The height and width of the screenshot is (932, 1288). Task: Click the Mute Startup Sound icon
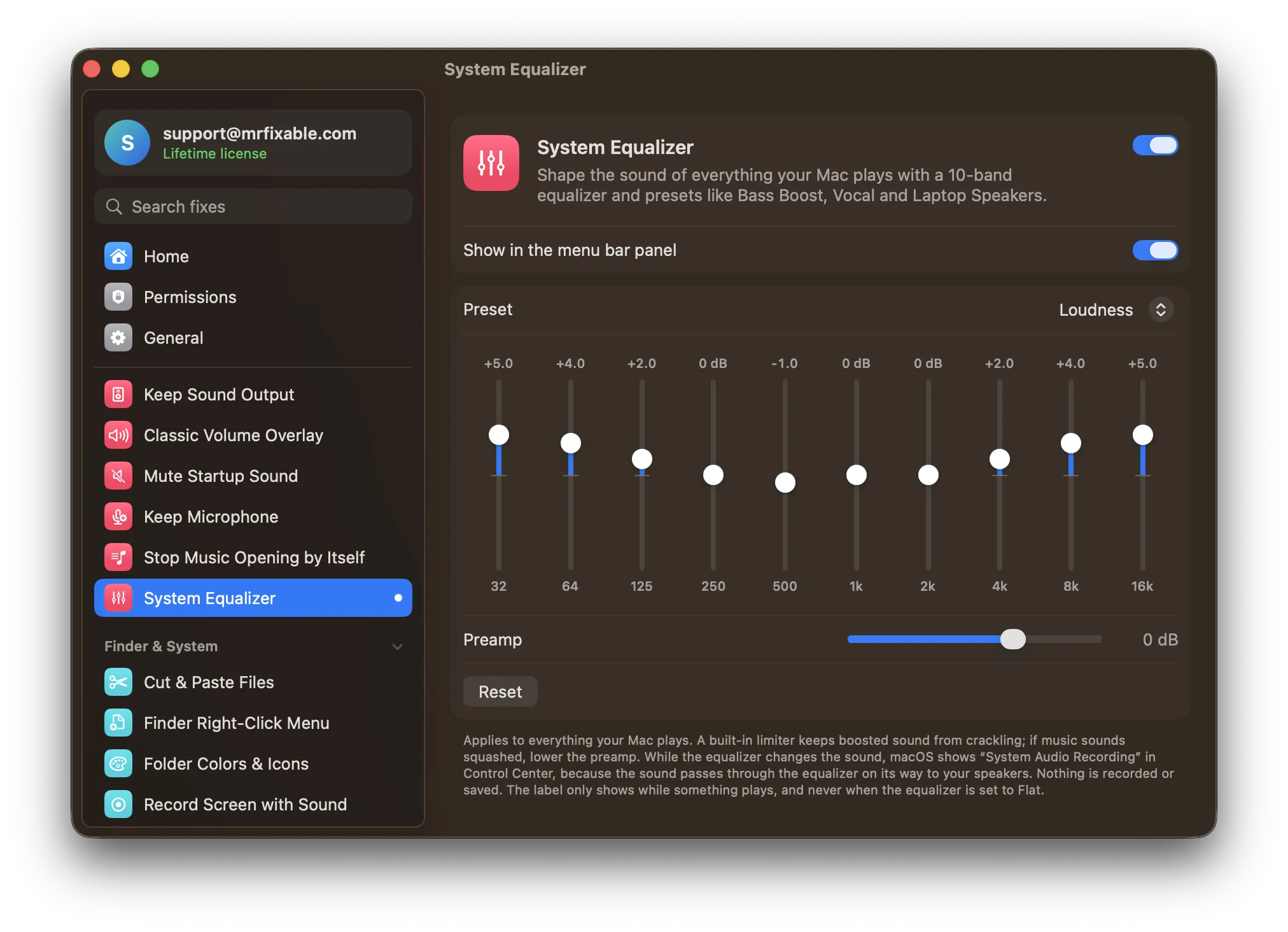click(x=118, y=476)
